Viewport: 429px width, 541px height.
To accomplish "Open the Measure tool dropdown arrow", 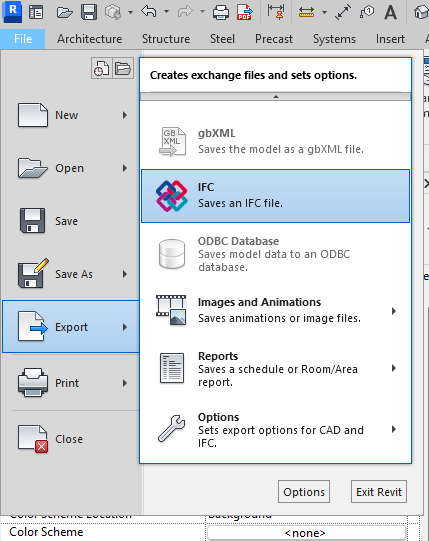I will [324, 12].
